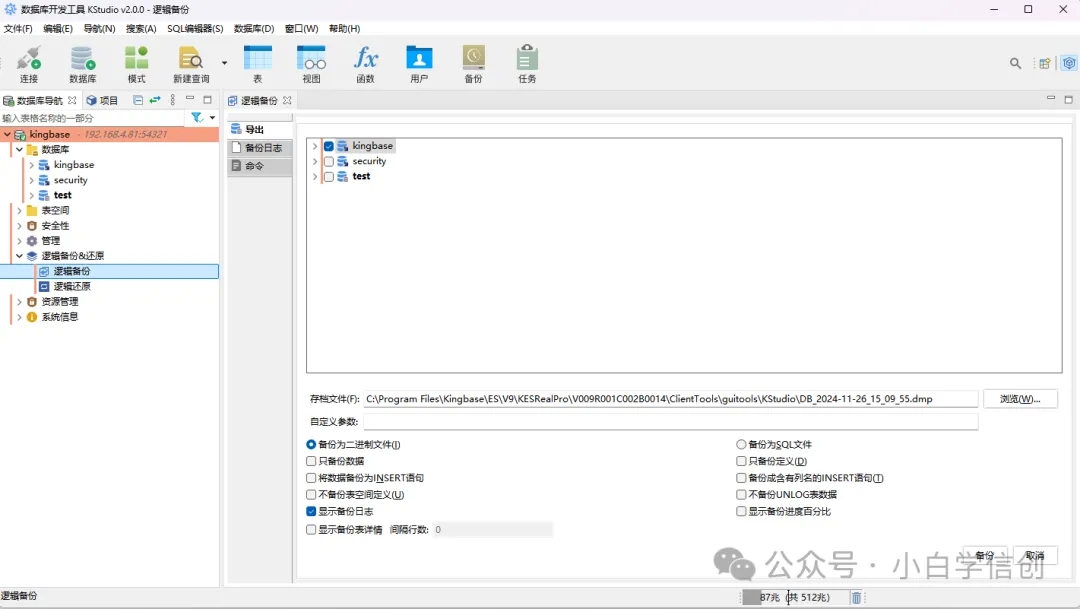
Task: Minimize the 逻辑备份 editor area
Action: (x=1051, y=99)
